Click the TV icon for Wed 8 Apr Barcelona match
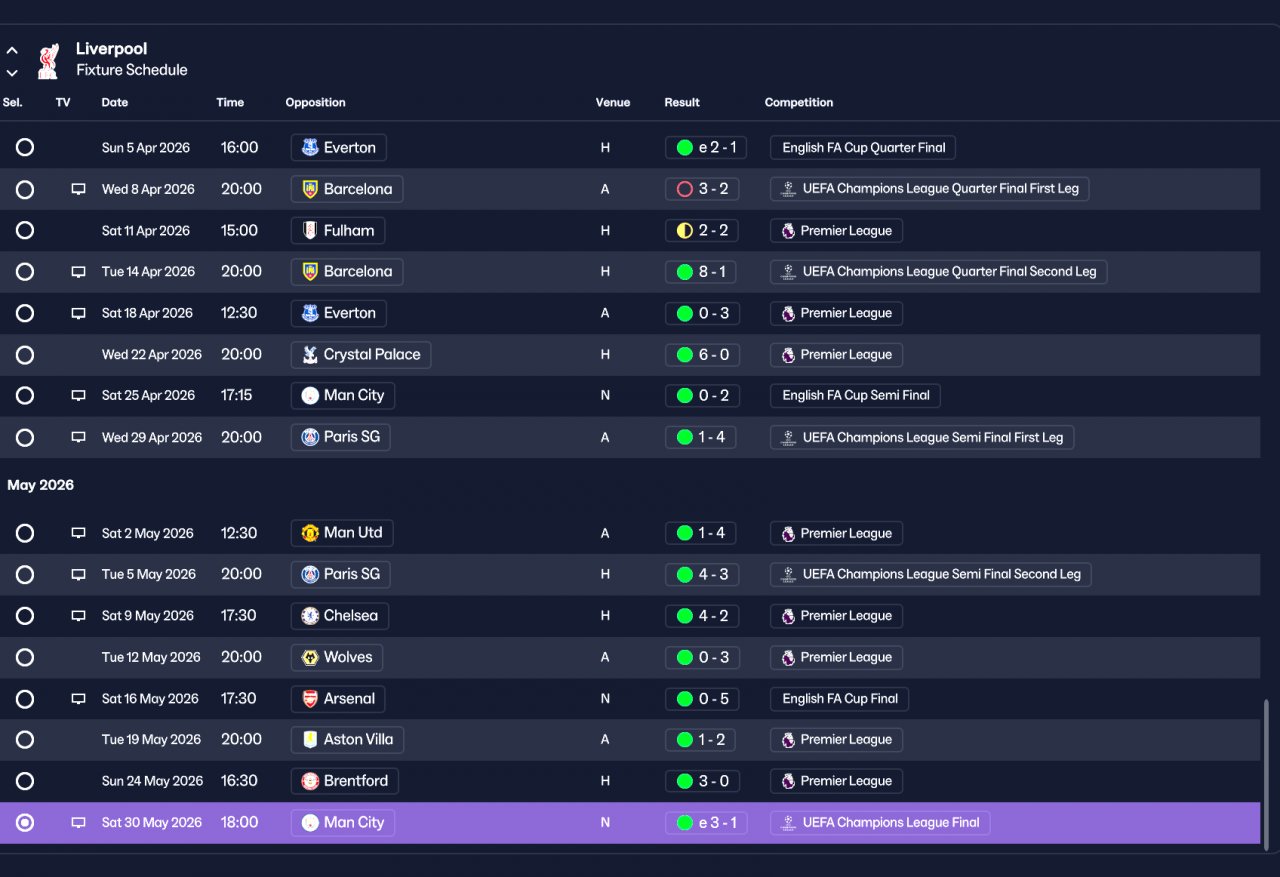This screenshot has width=1280, height=877. pos(78,189)
